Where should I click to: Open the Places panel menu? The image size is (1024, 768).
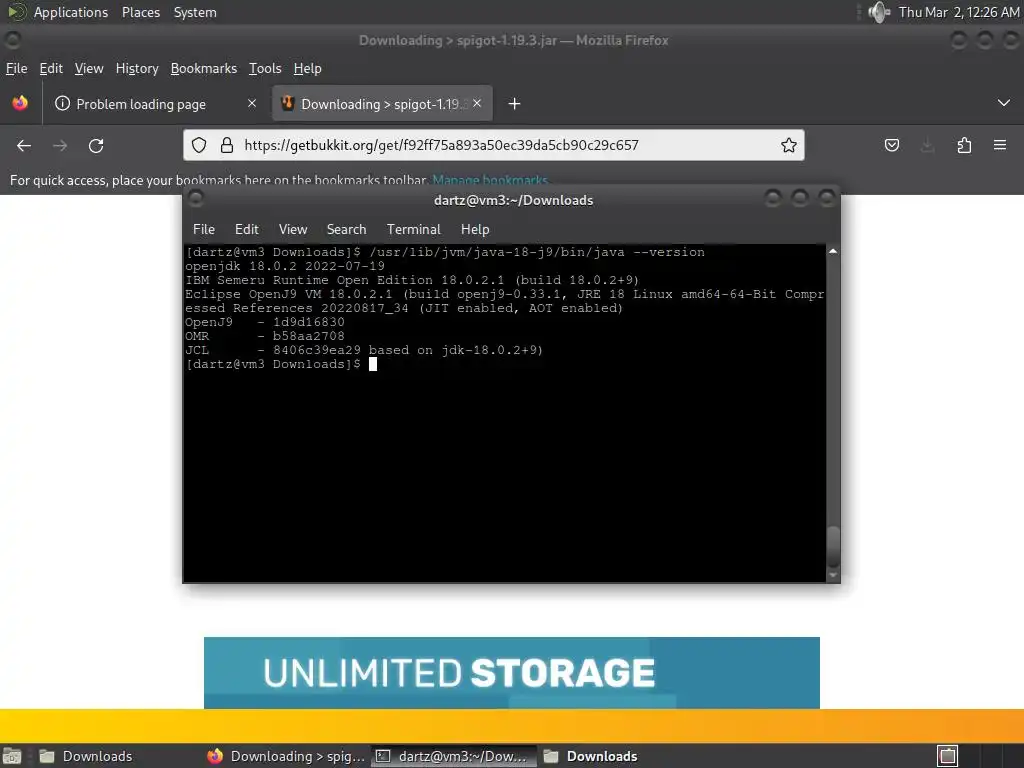[141, 12]
